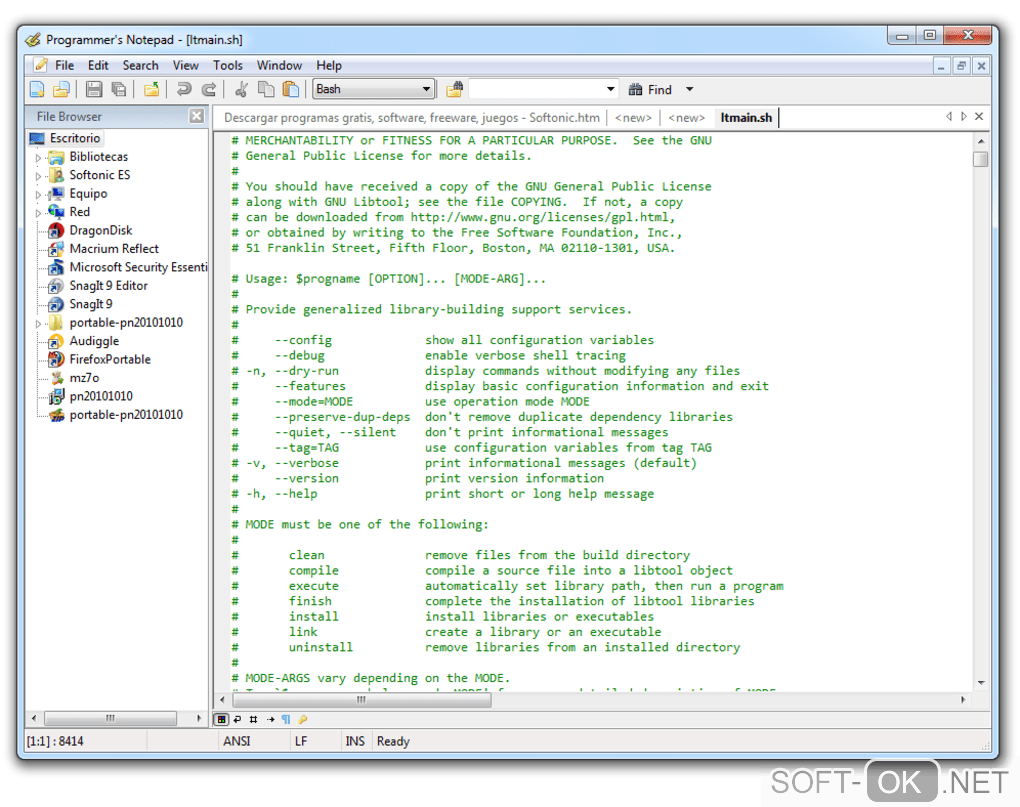1020x807 pixels.
Task: Click the Red network icon
Action: [x=57, y=211]
